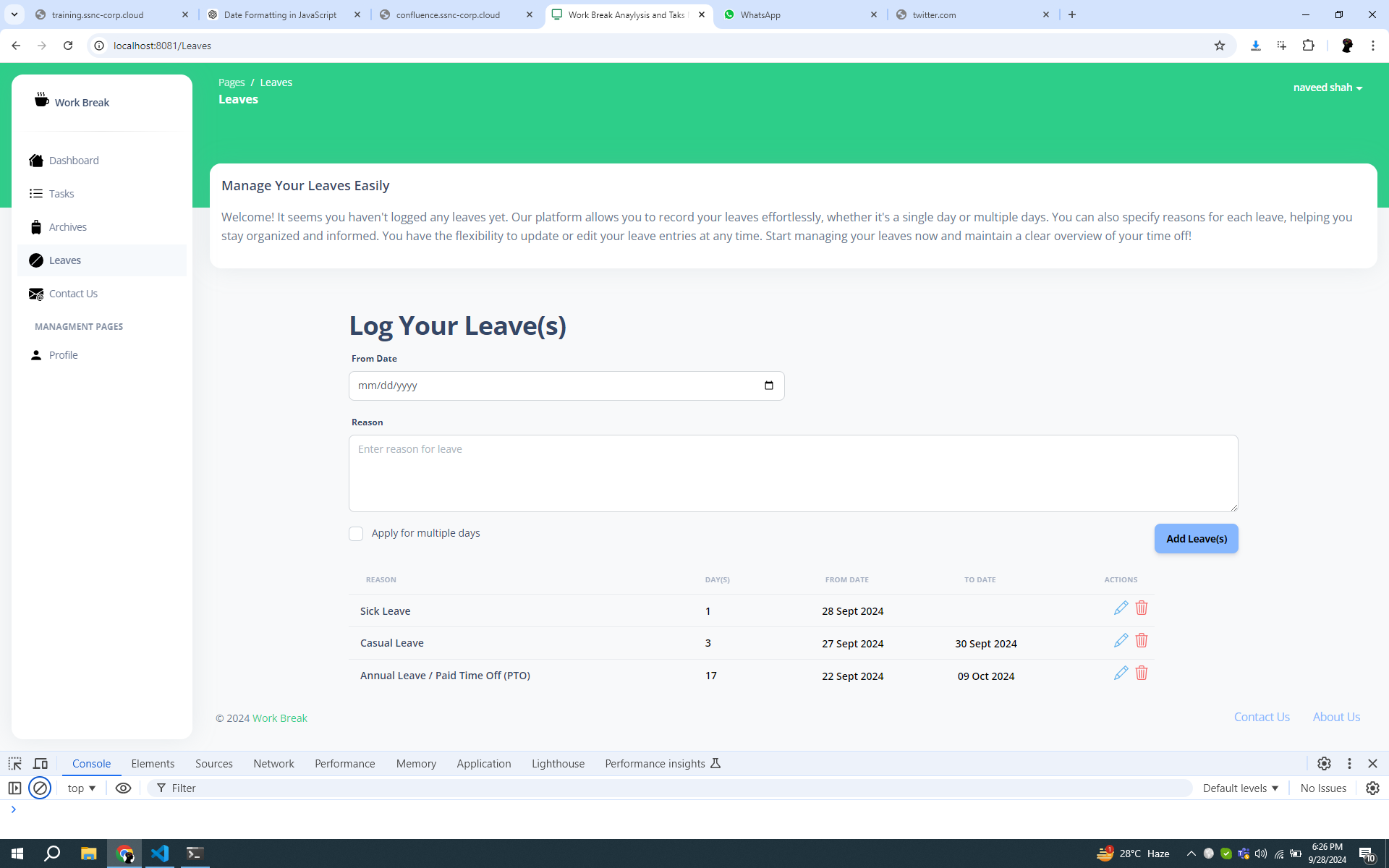Click the DevTools inspect element icon
The image size is (1389, 868).
click(14, 763)
